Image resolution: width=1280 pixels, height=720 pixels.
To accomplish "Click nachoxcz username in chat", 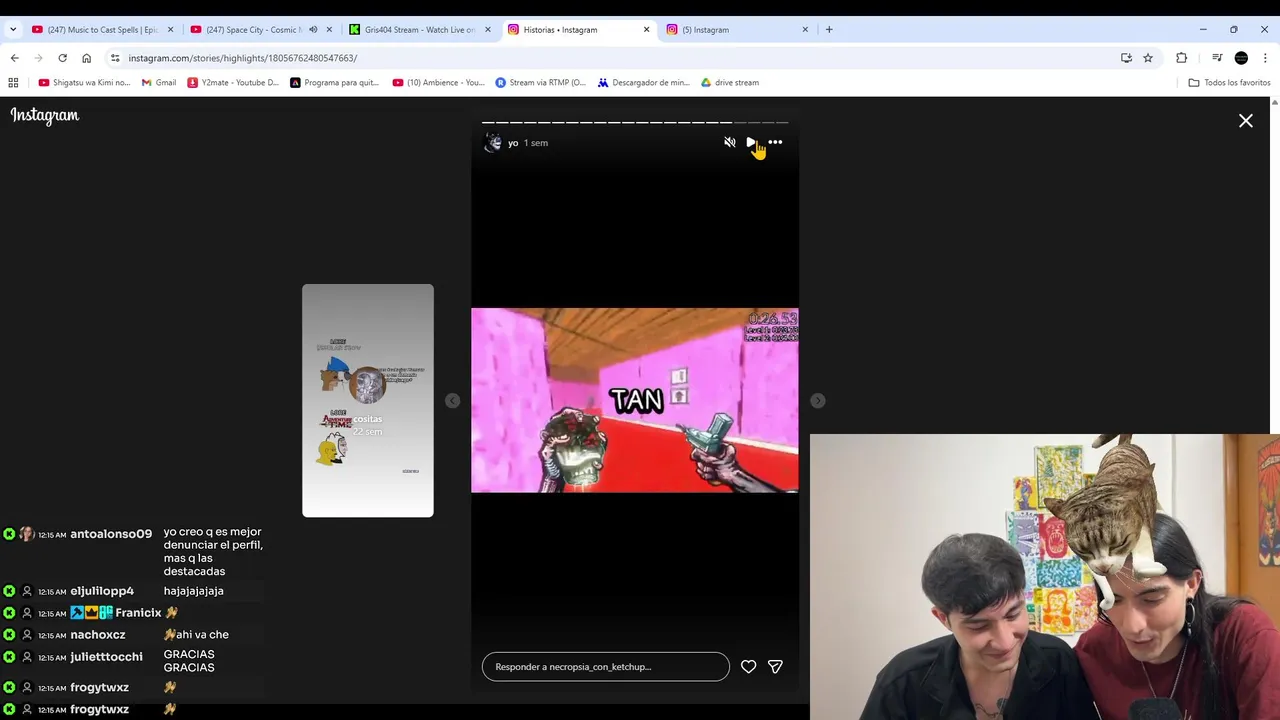I will coord(98,635).
